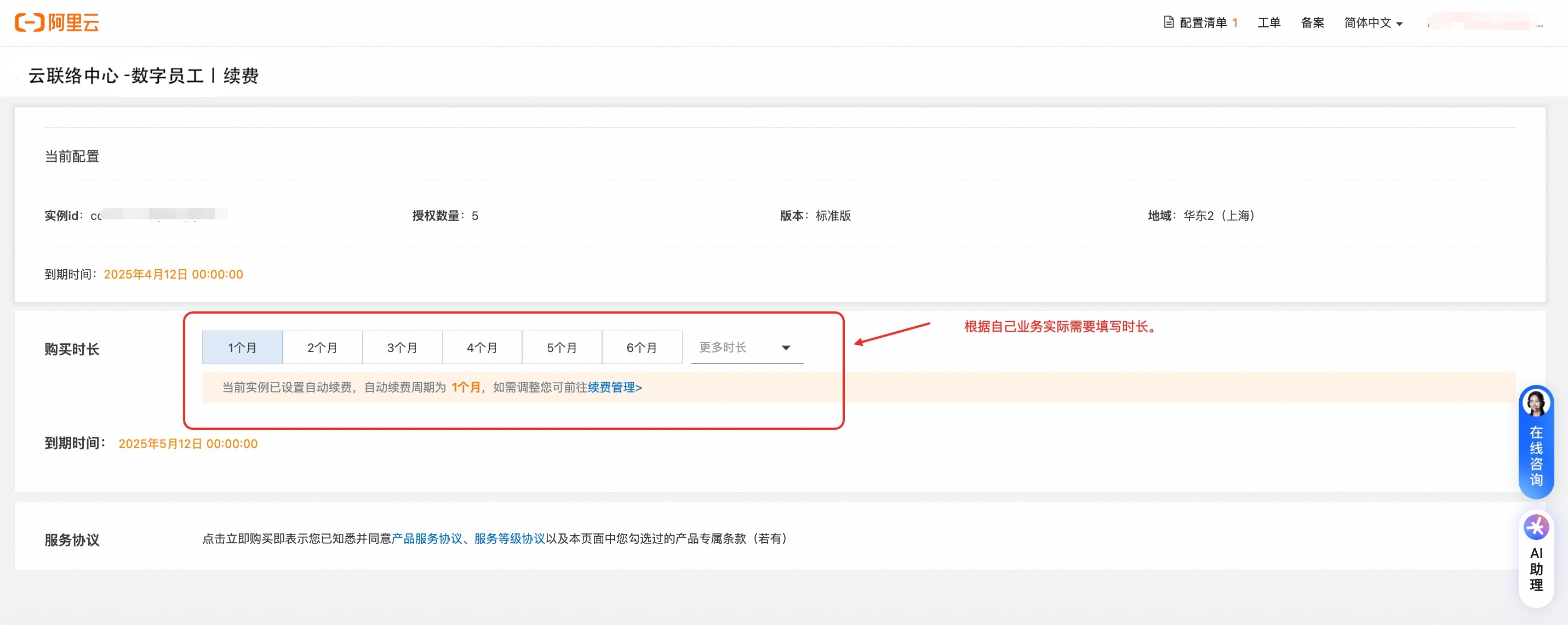The height and width of the screenshot is (625, 1568).
Task: Open the 简体中文 language dropdown
Action: 1373,22
